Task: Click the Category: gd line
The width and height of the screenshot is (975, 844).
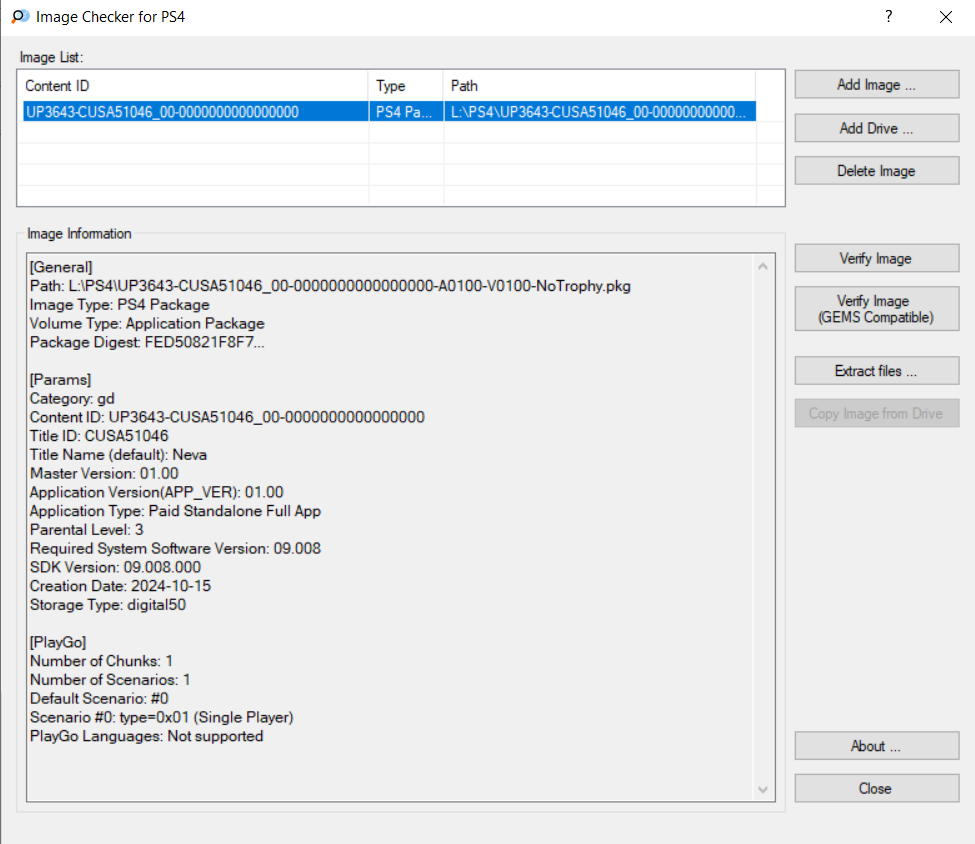Action: (x=72, y=399)
